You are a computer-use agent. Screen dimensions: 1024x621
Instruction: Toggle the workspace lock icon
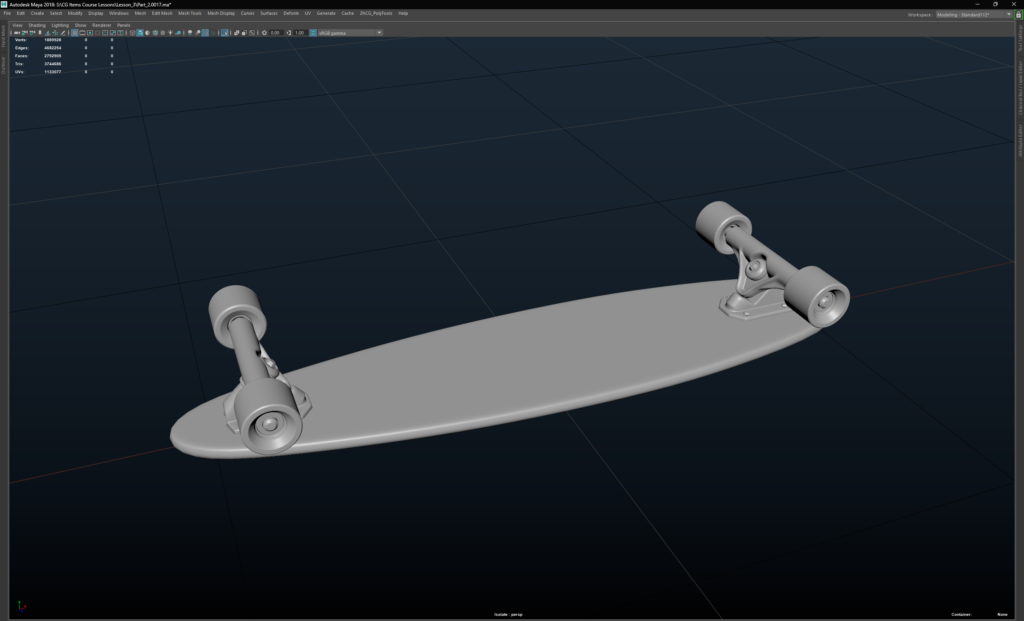1017,14
